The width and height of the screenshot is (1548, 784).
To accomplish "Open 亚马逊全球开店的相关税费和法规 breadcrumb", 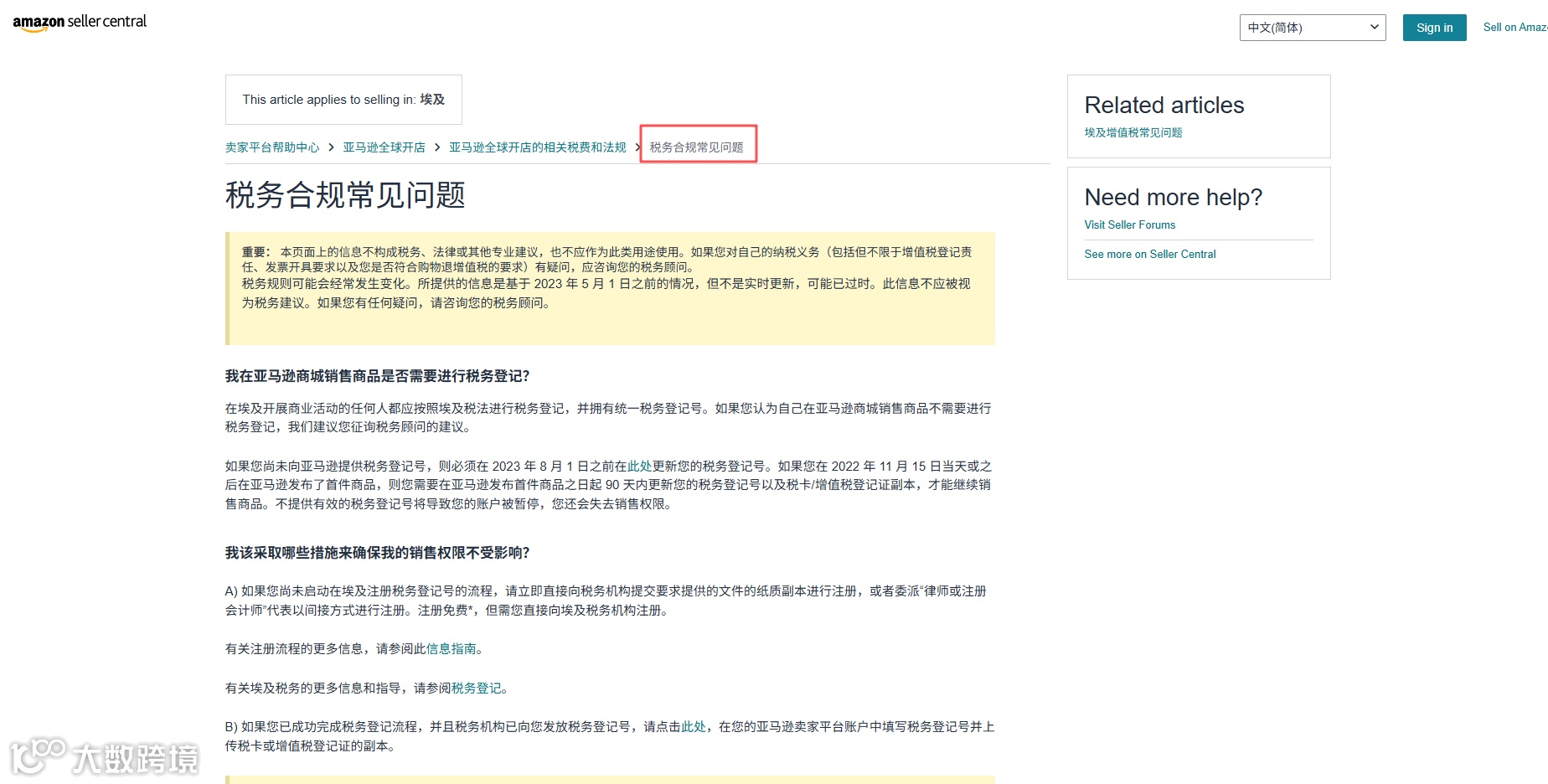I will coord(537,147).
